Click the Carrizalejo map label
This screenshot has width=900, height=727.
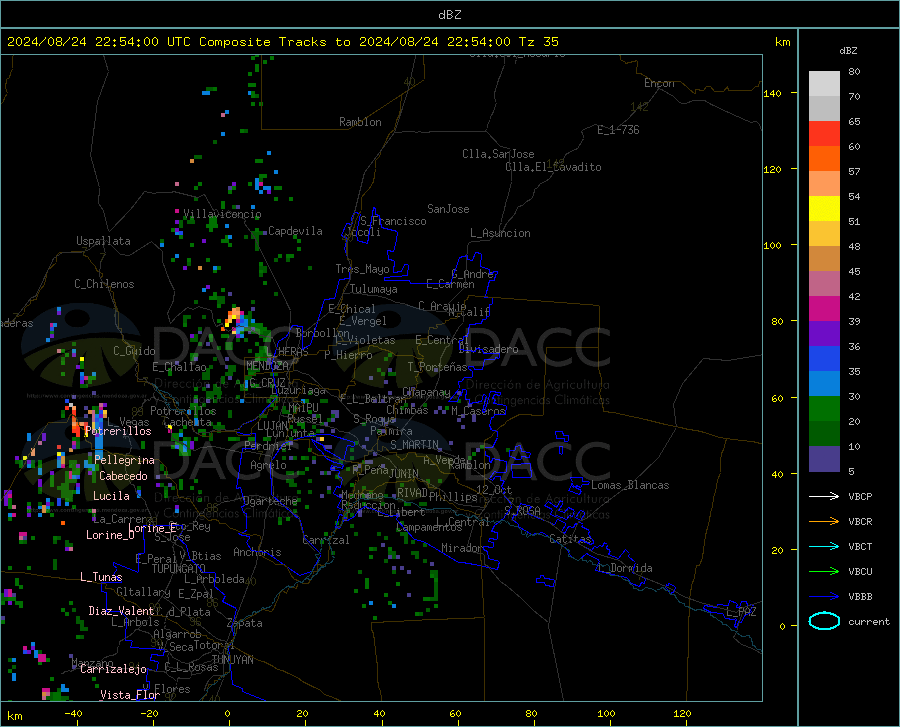(114, 669)
